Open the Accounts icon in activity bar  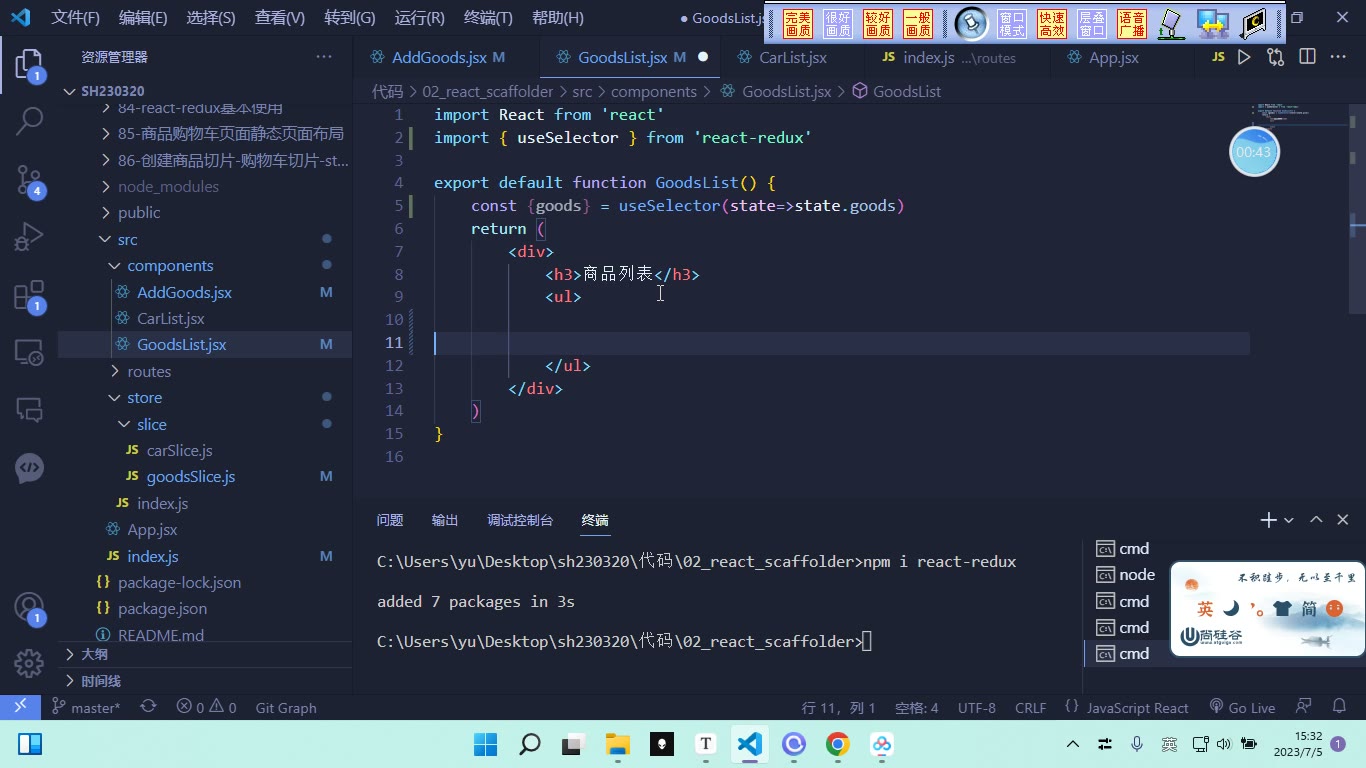29,609
